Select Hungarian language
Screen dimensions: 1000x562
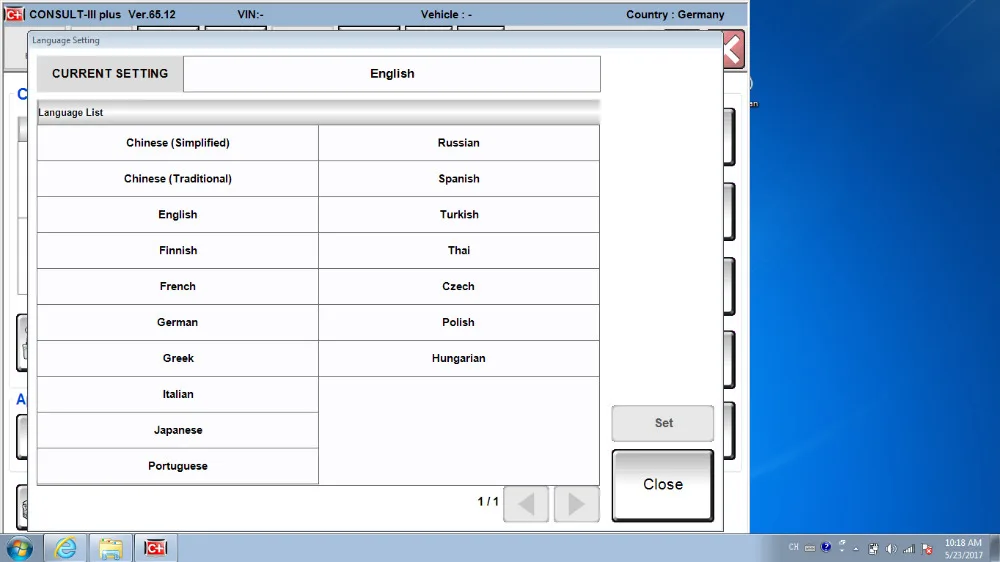(459, 358)
